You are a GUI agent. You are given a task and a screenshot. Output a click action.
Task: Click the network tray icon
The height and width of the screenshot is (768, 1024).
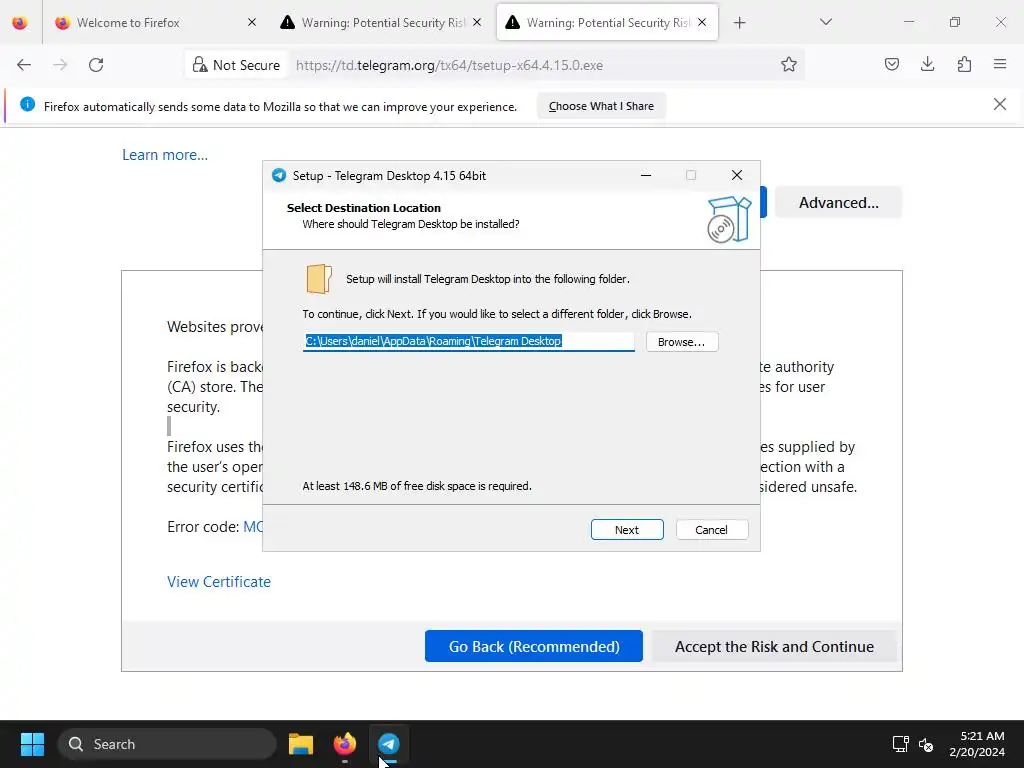coord(901,744)
